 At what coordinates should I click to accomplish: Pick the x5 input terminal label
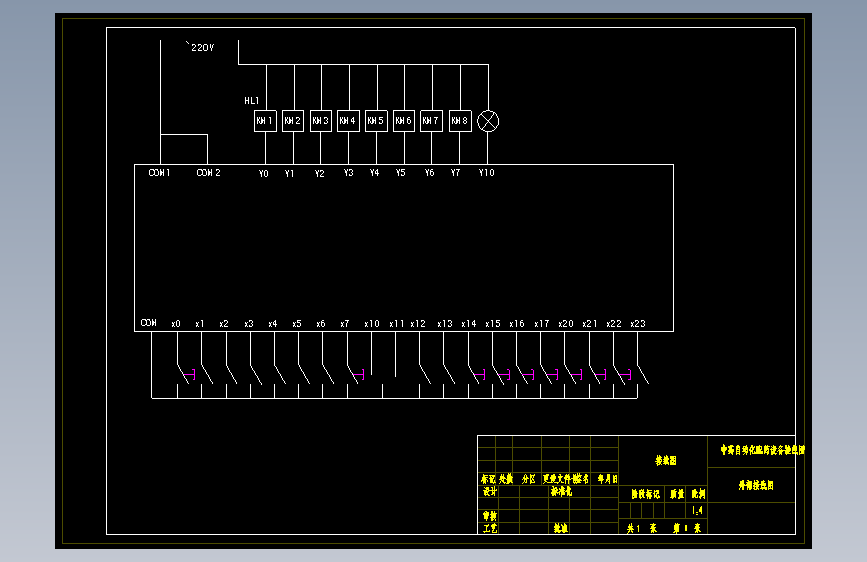297,324
